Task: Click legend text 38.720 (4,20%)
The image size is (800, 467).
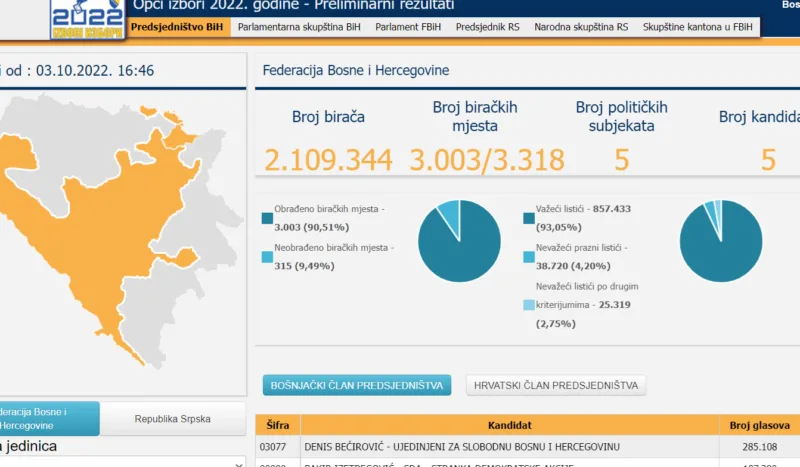Action: coord(573,266)
